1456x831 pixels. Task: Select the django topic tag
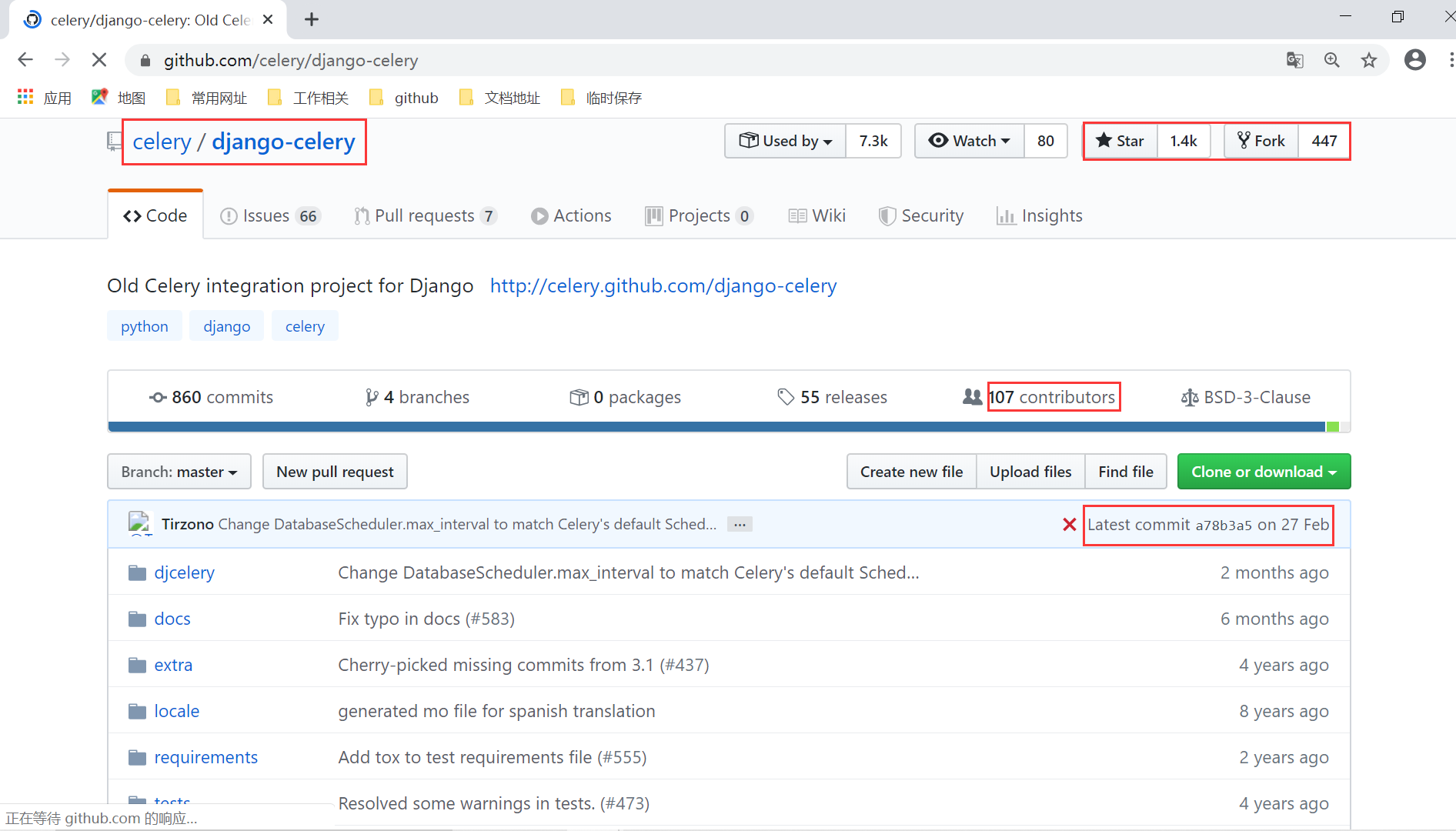pyautogui.click(x=227, y=326)
